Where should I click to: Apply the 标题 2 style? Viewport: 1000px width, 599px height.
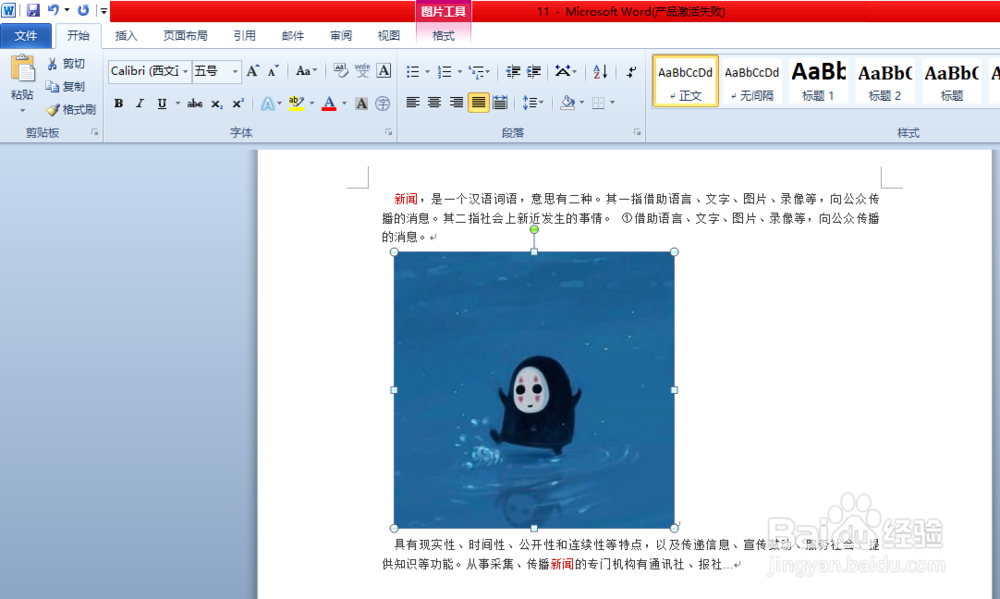coord(885,80)
